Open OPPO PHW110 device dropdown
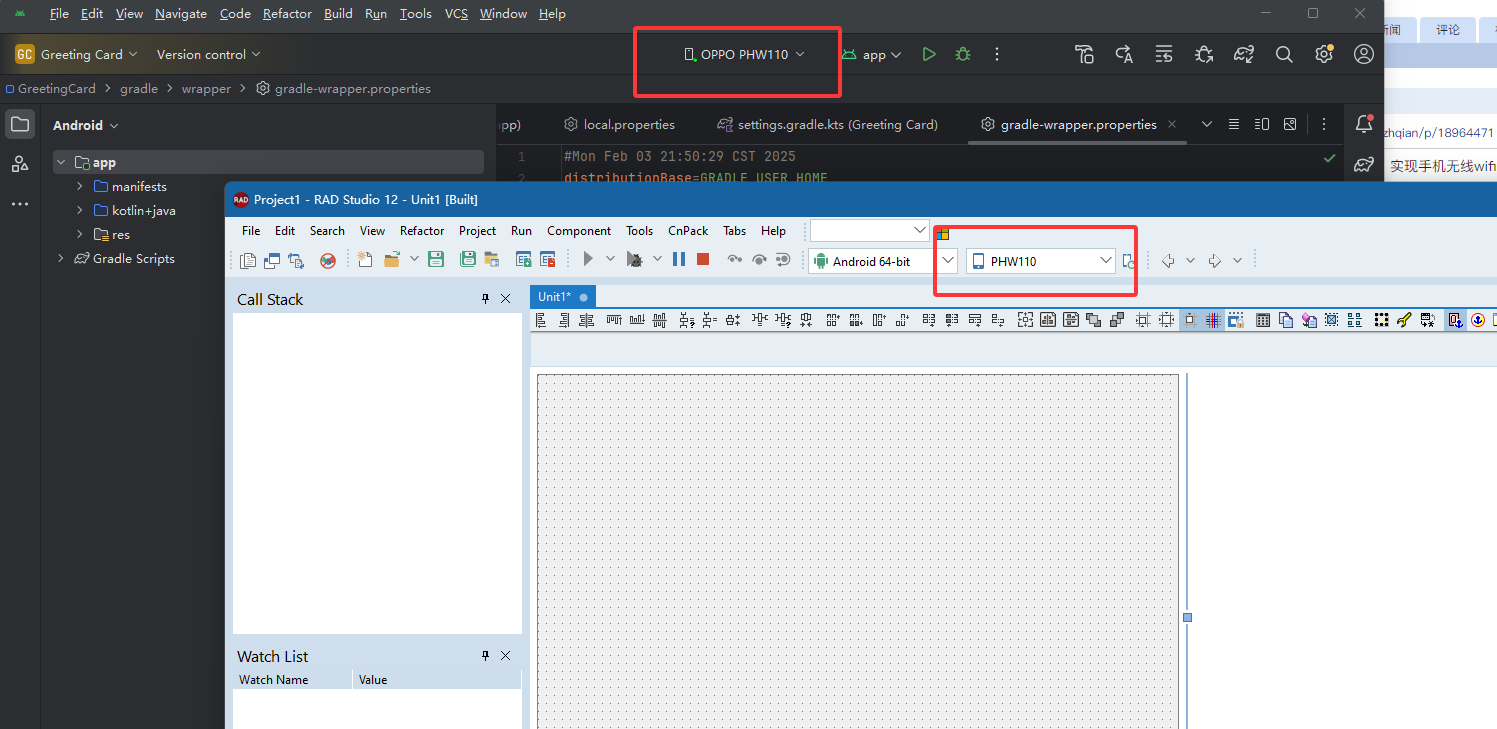 click(x=744, y=55)
